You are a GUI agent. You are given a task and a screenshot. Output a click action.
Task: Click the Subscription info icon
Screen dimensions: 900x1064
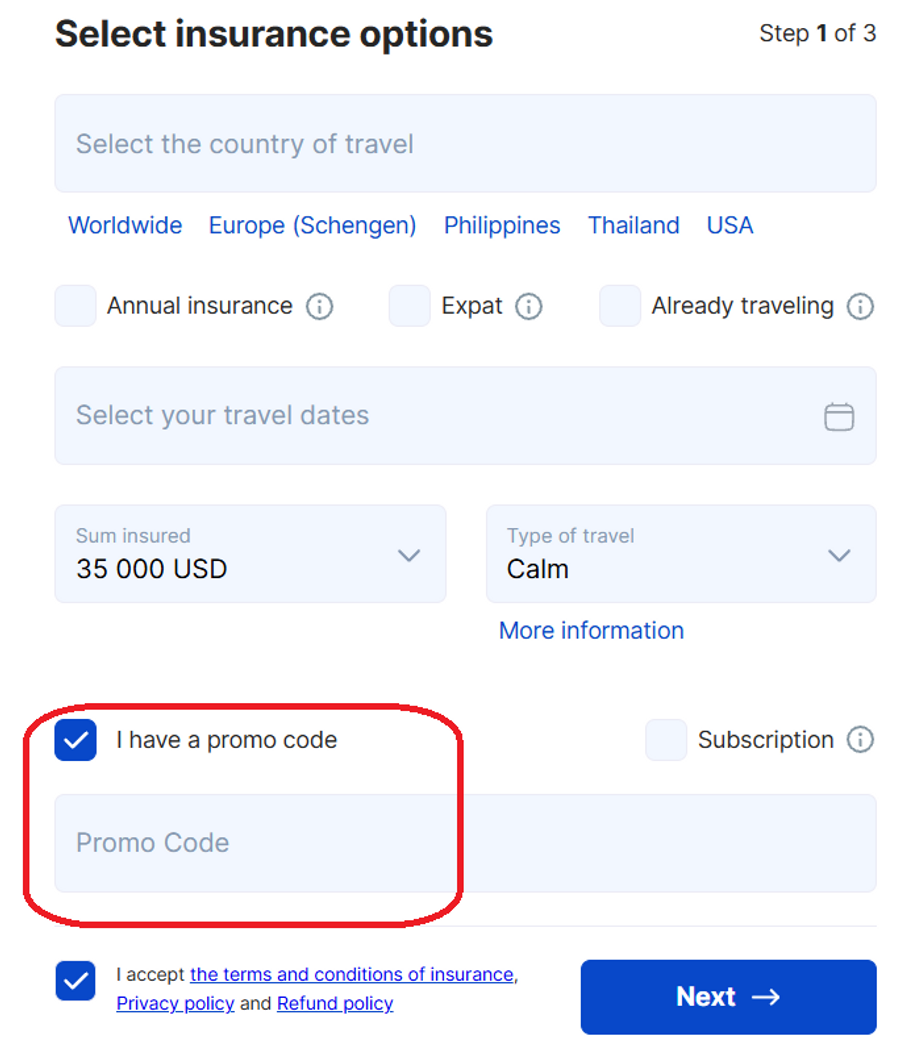click(860, 740)
